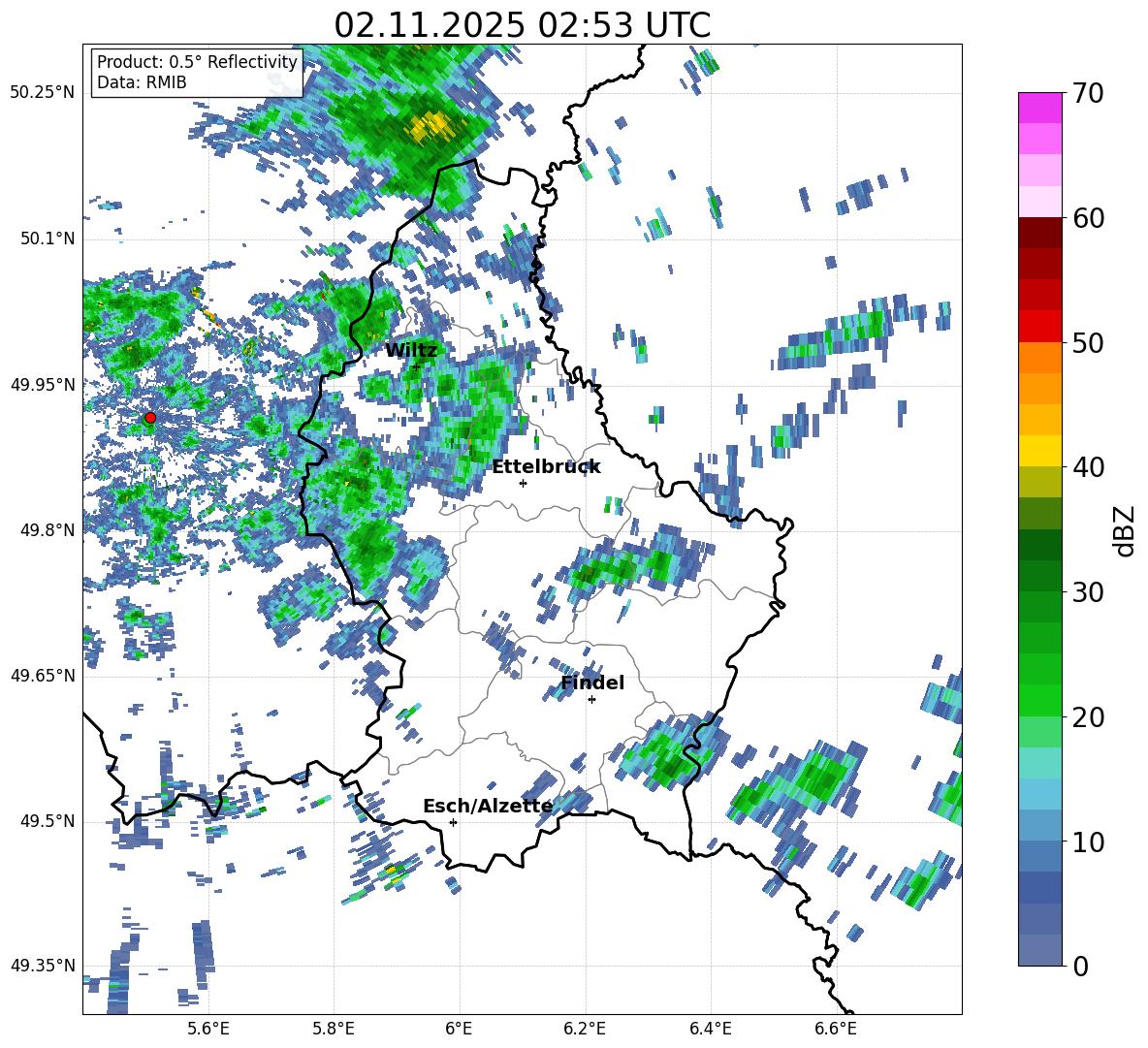Click the 10 colorbar tick label
The width and height of the screenshot is (1148, 1048).
pyautogui.click(x=1088, y=842)
